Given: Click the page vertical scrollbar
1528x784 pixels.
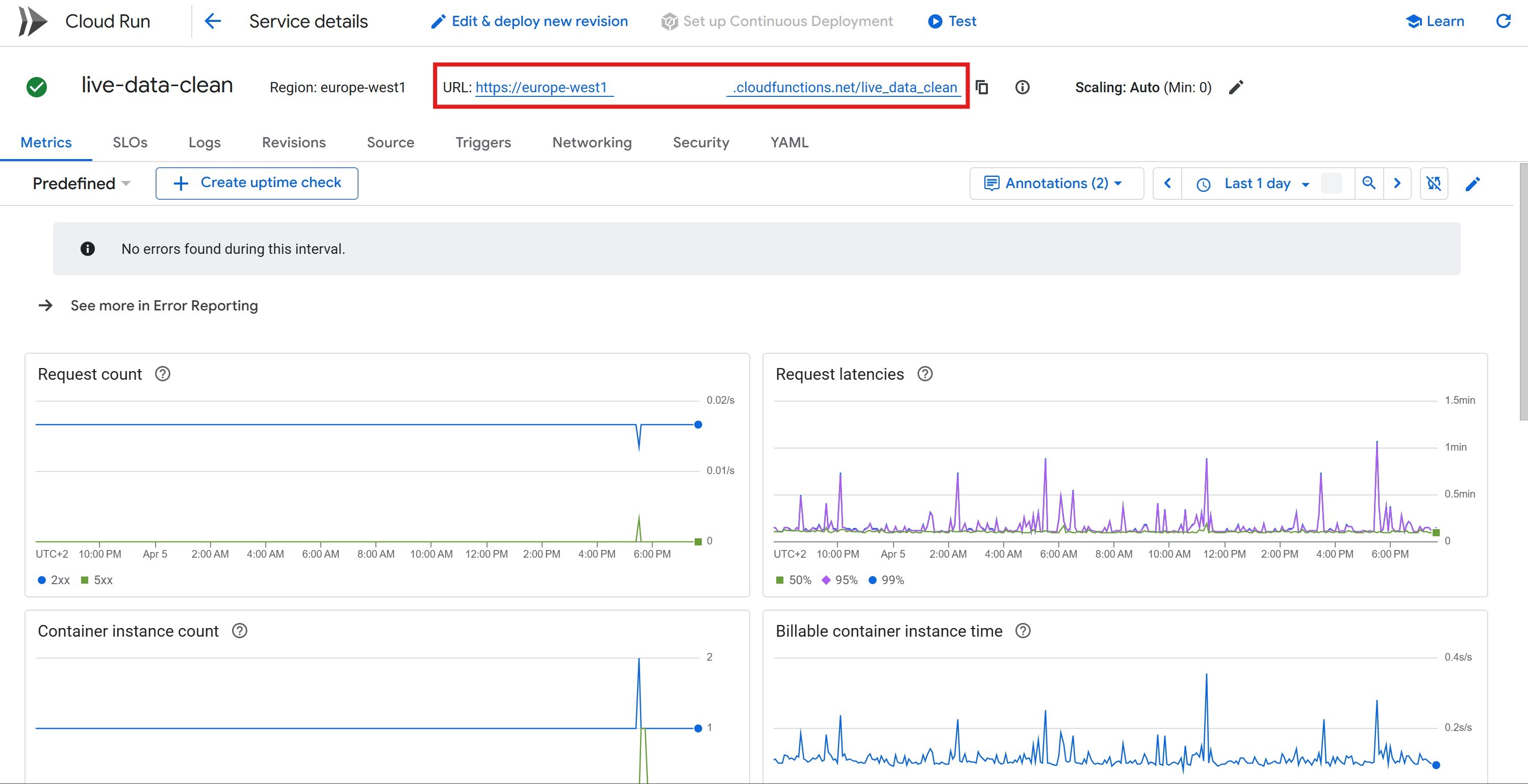Looking at the screenshot, I should (1523, 291).
